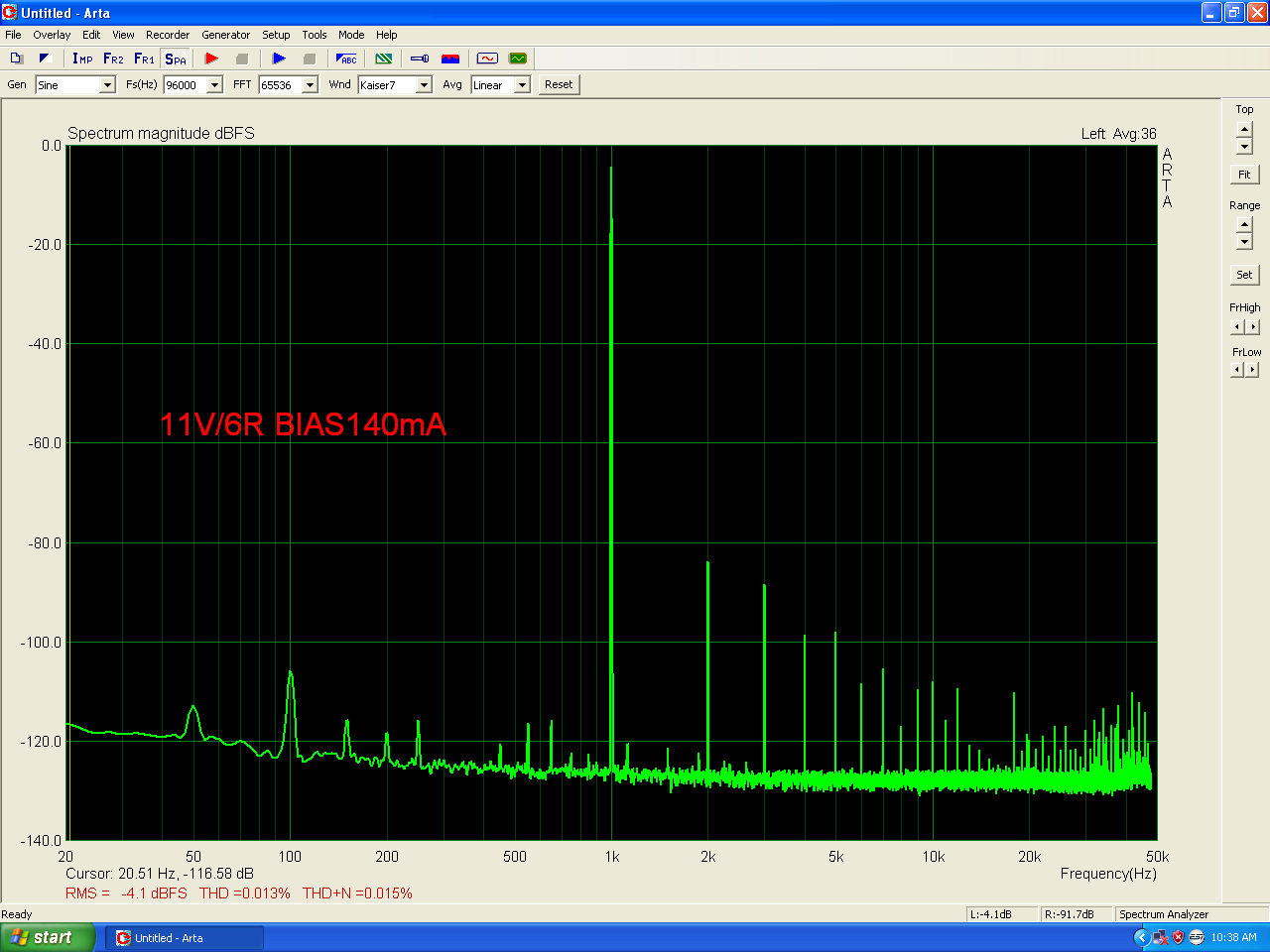Image resolution: width=1270 pixels, height=952 pixels.
Task: Click the ABC text overlay icon
Action: (x=346, y=59)
